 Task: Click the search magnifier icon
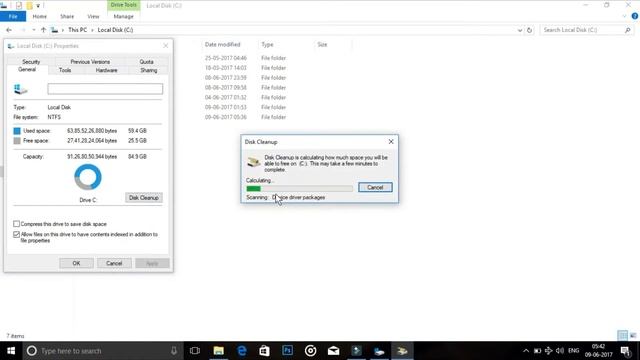point(627,30)
